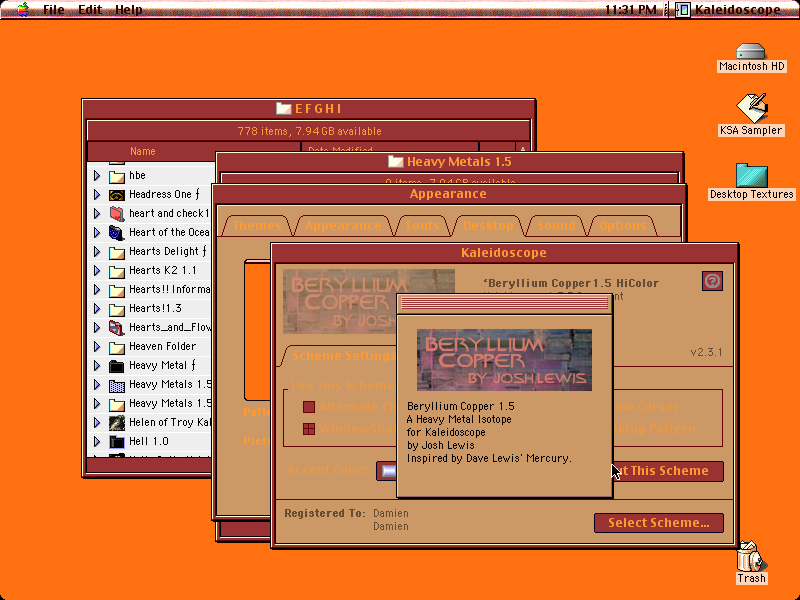Expand the Hell 1.0 folder
The height and width of the screenshot is (600, 800).
point(97,441)
